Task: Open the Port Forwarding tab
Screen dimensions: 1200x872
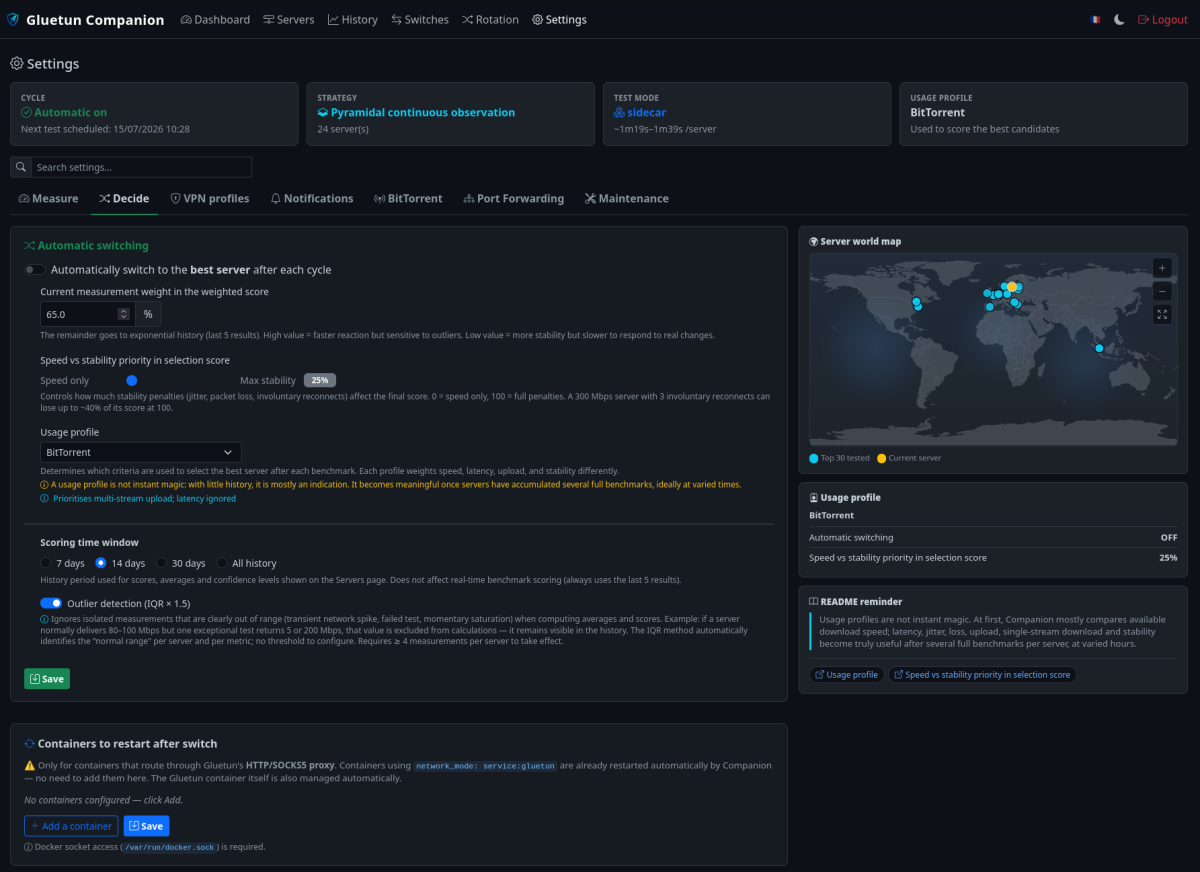Action: tap(513, 198)
